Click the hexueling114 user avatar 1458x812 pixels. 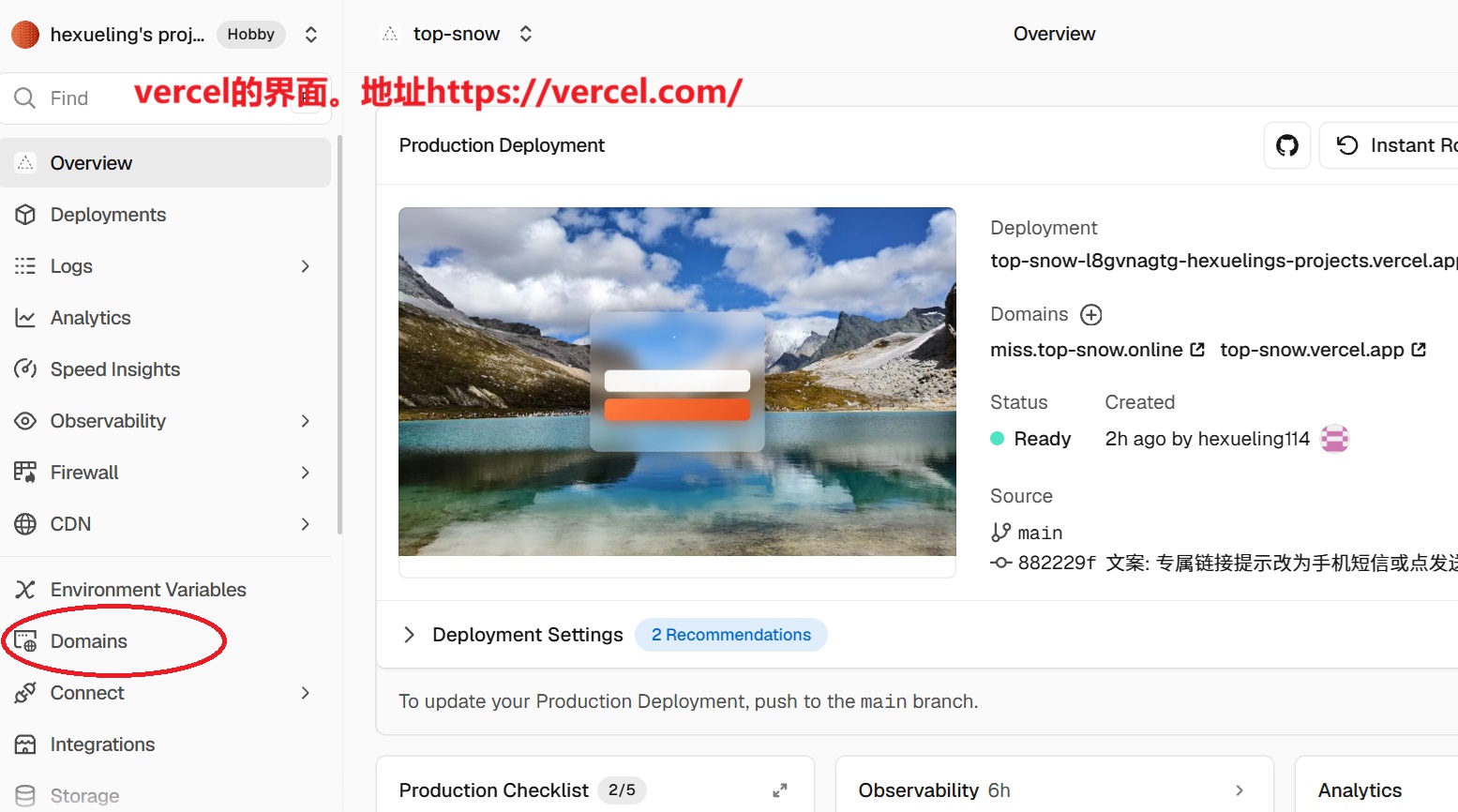[1334, 439]
